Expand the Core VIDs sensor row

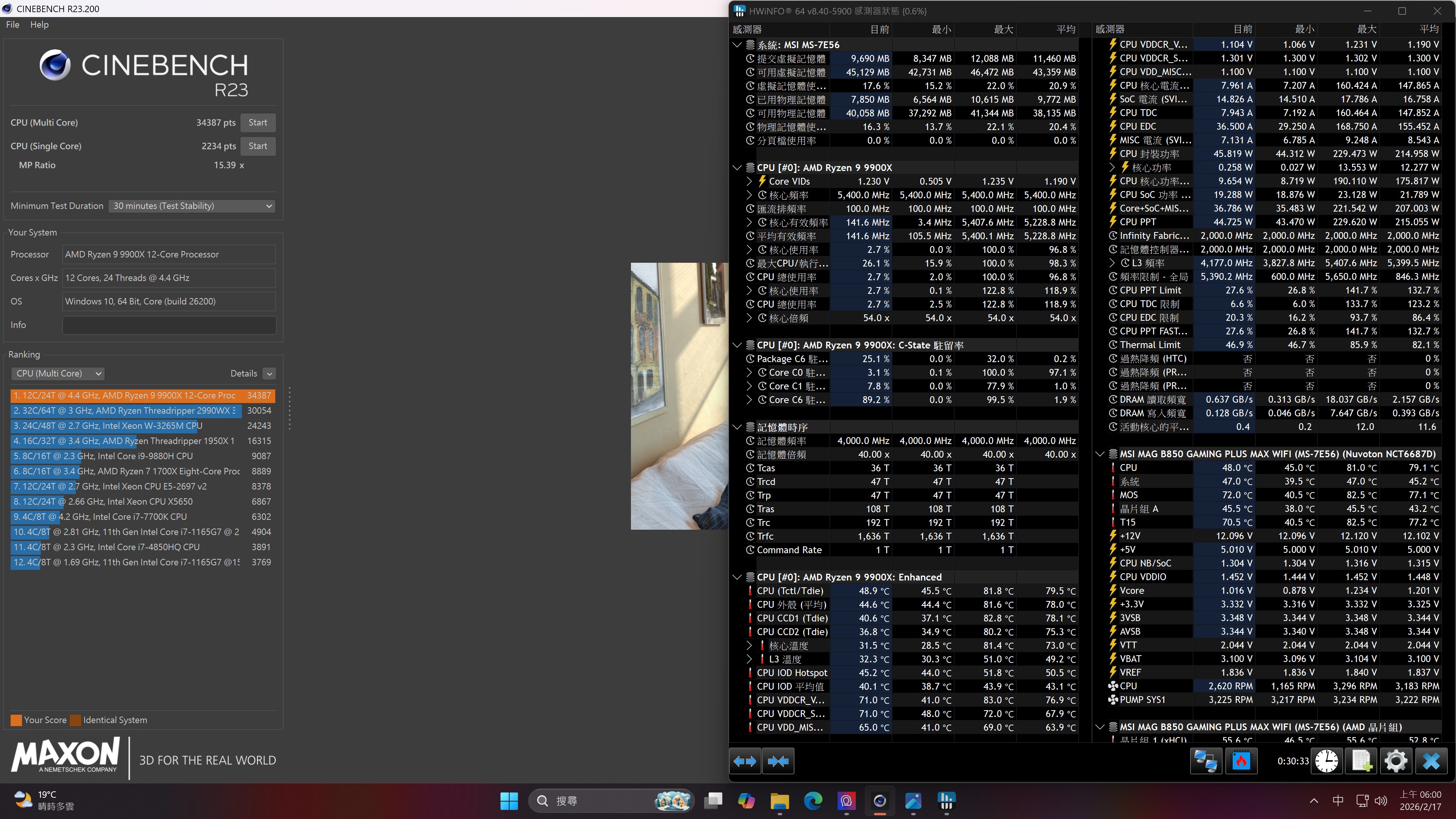[750, 182]
